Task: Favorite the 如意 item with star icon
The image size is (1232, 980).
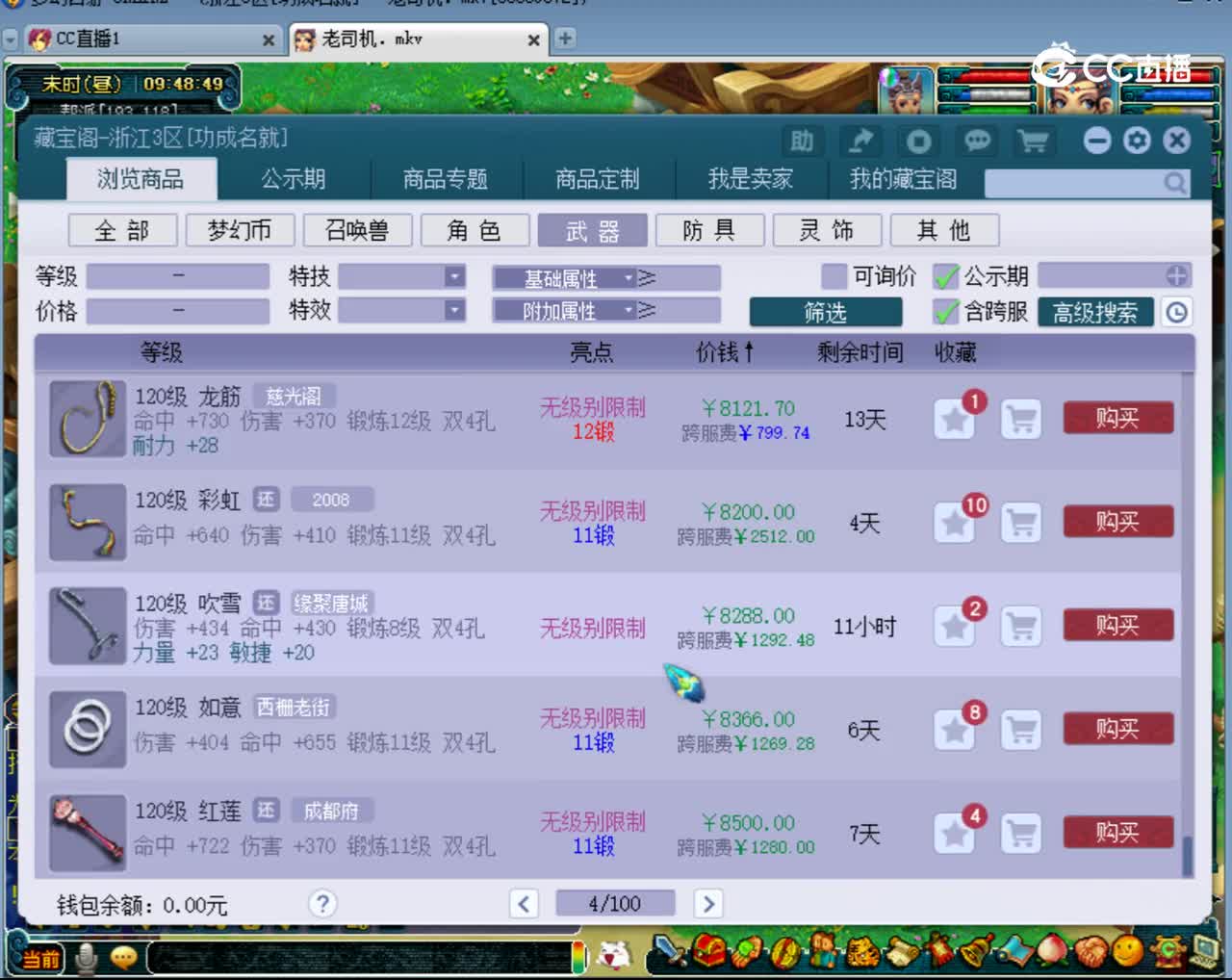Action: point(954,731)
